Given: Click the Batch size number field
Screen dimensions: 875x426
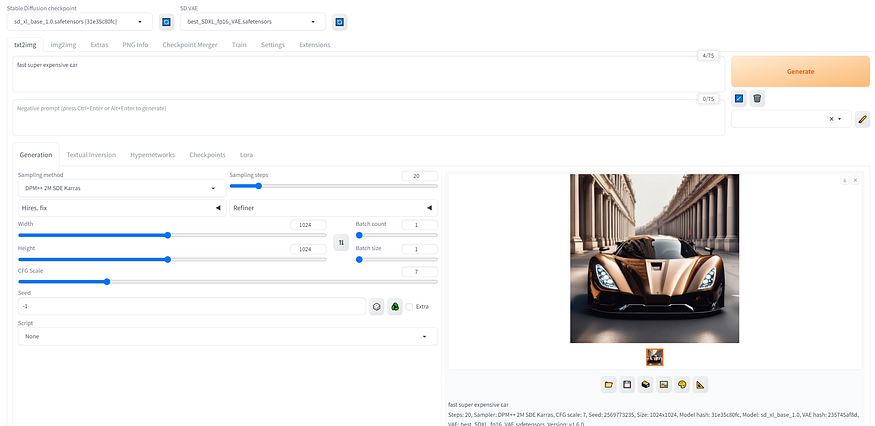Looking at the screenshot, I should click(420, 249).
